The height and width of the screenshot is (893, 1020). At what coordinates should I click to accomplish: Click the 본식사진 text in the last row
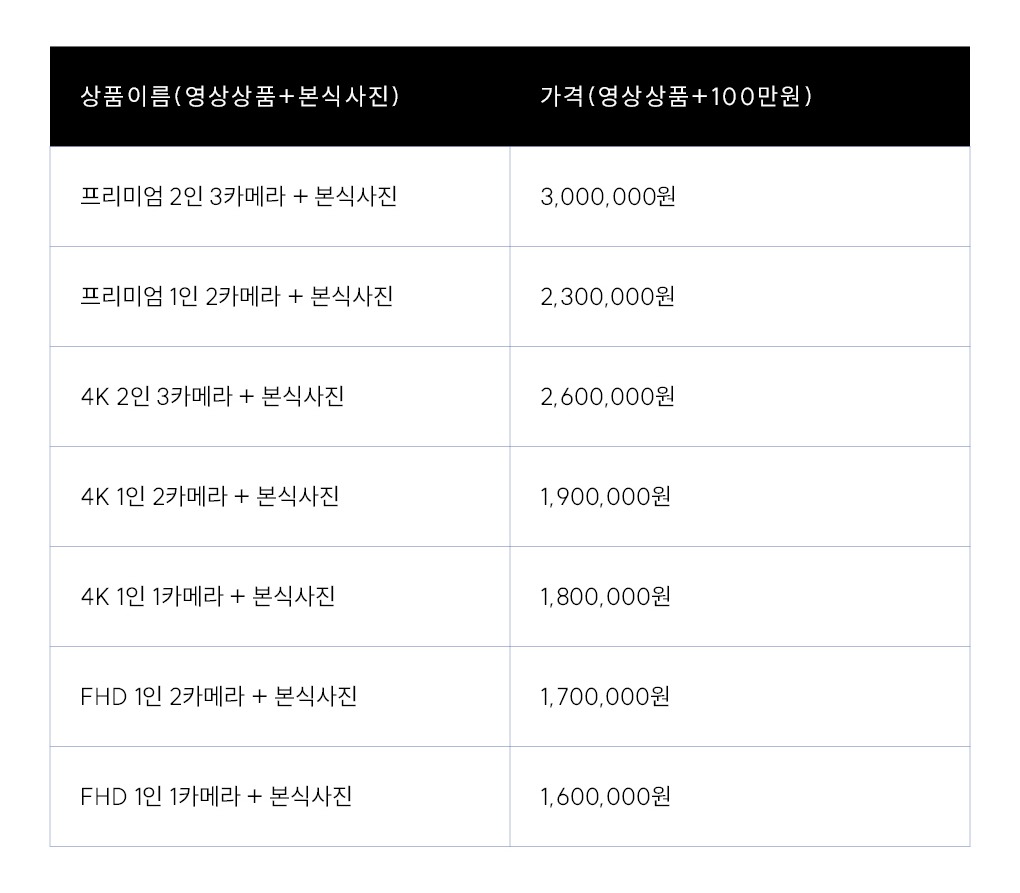311,796
